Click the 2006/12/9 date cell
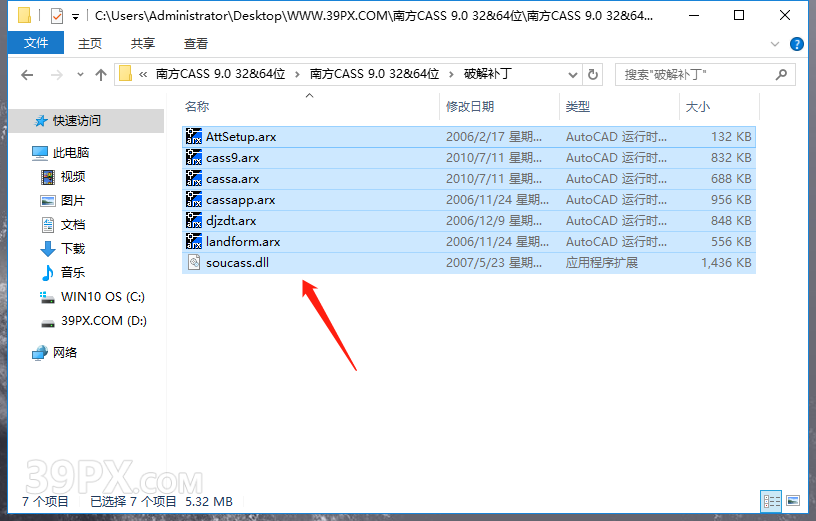The height and width of the screenshot is (521, 816). click(494, 221)
